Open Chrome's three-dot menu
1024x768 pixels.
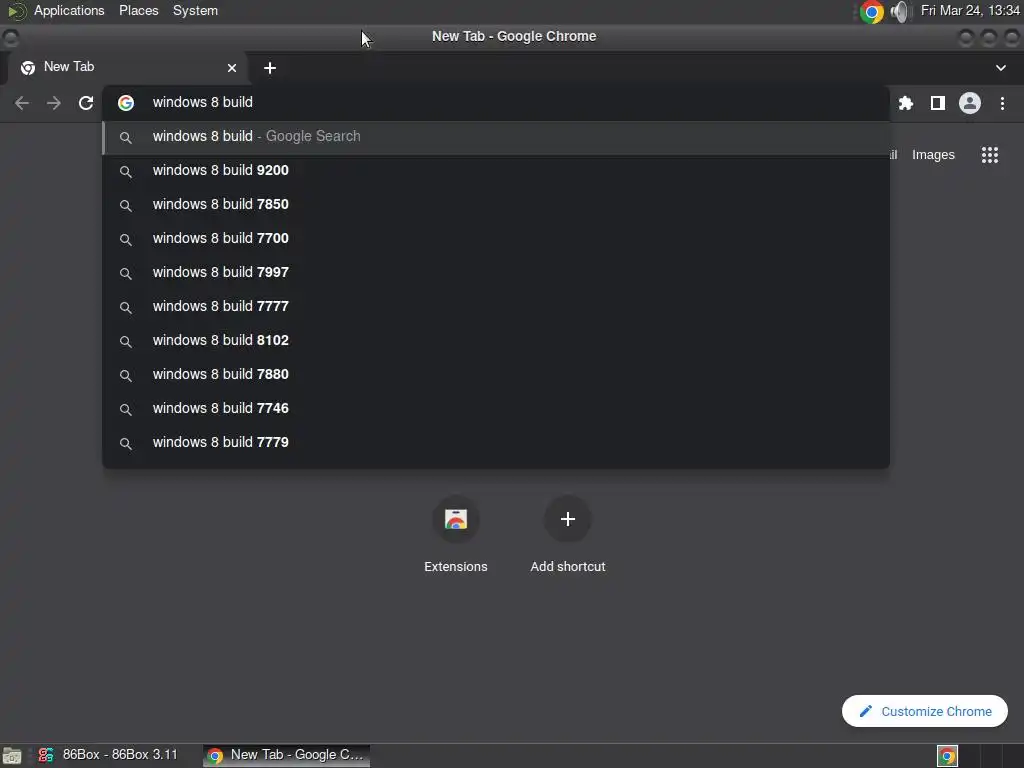[x=1002, y=103]
